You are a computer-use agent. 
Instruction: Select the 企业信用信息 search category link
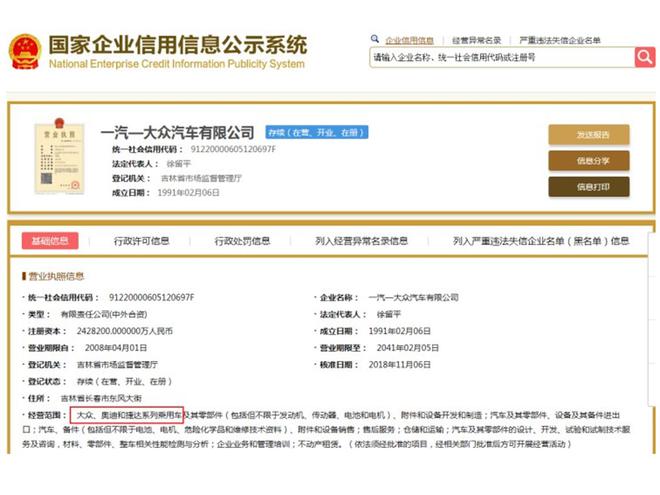410,40
